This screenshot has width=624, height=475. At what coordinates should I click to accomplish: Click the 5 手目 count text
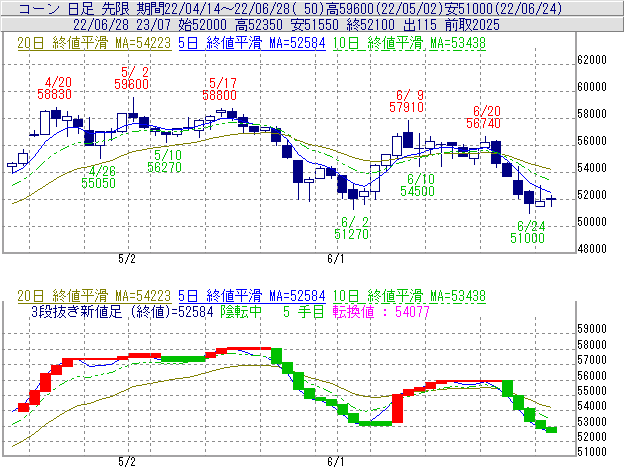pyautogui.click(x=304, y=311)
